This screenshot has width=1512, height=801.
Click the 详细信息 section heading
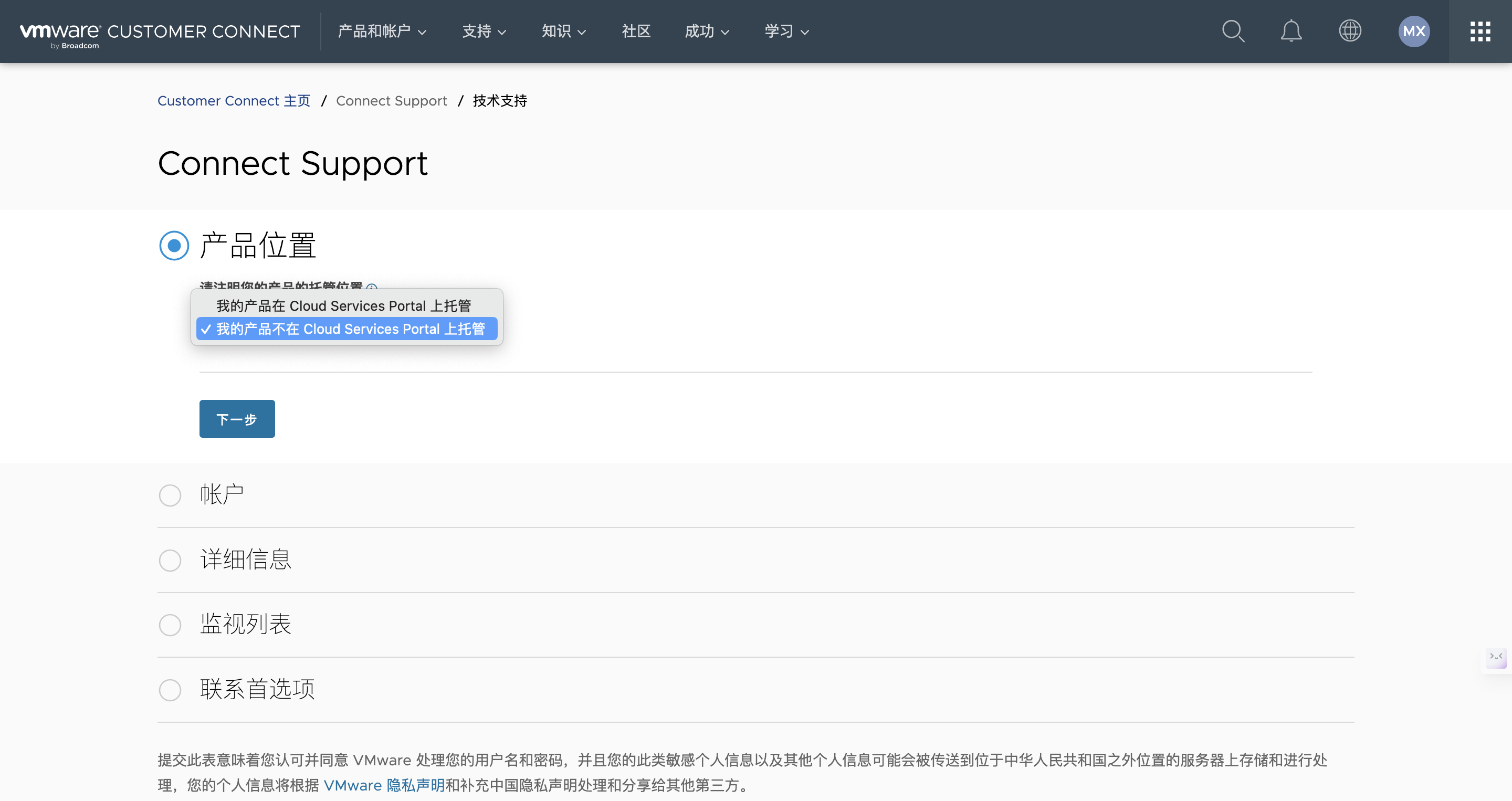[245, 559]
